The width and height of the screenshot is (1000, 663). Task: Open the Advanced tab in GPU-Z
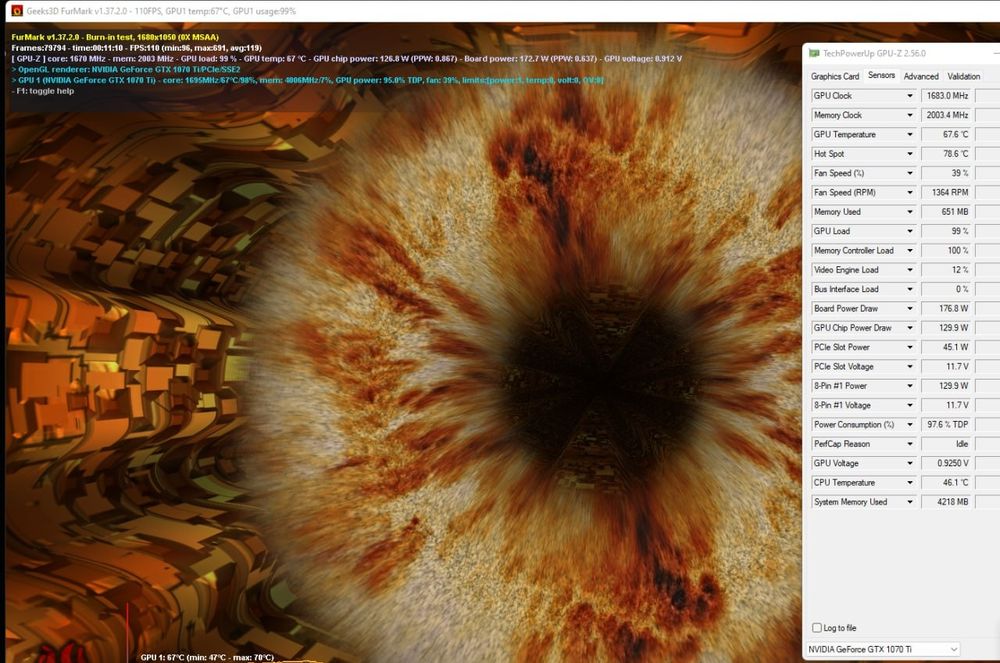pyautogui.click(x=921, y=76)
